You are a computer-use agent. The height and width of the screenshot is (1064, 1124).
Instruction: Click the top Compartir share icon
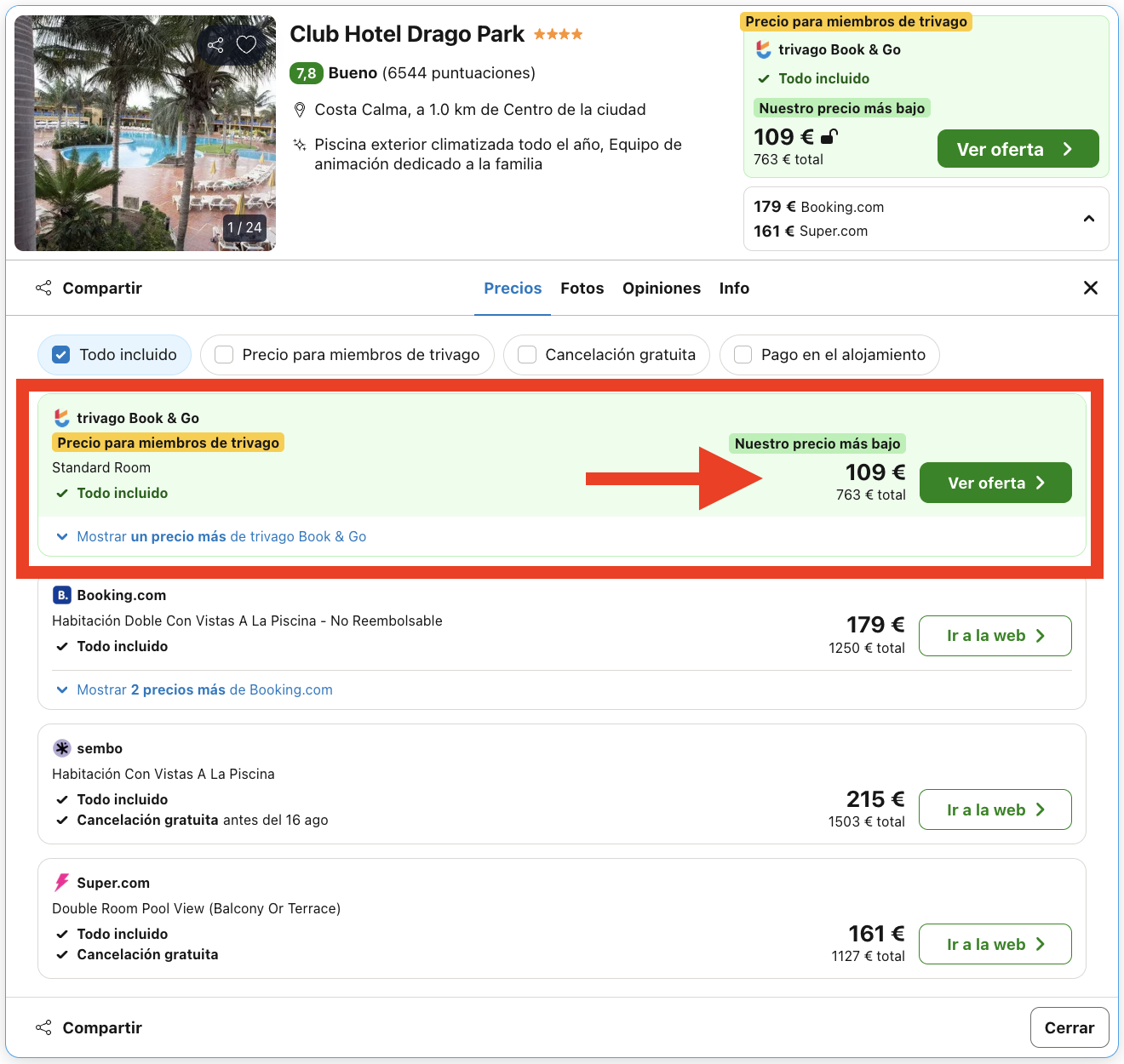43,288
